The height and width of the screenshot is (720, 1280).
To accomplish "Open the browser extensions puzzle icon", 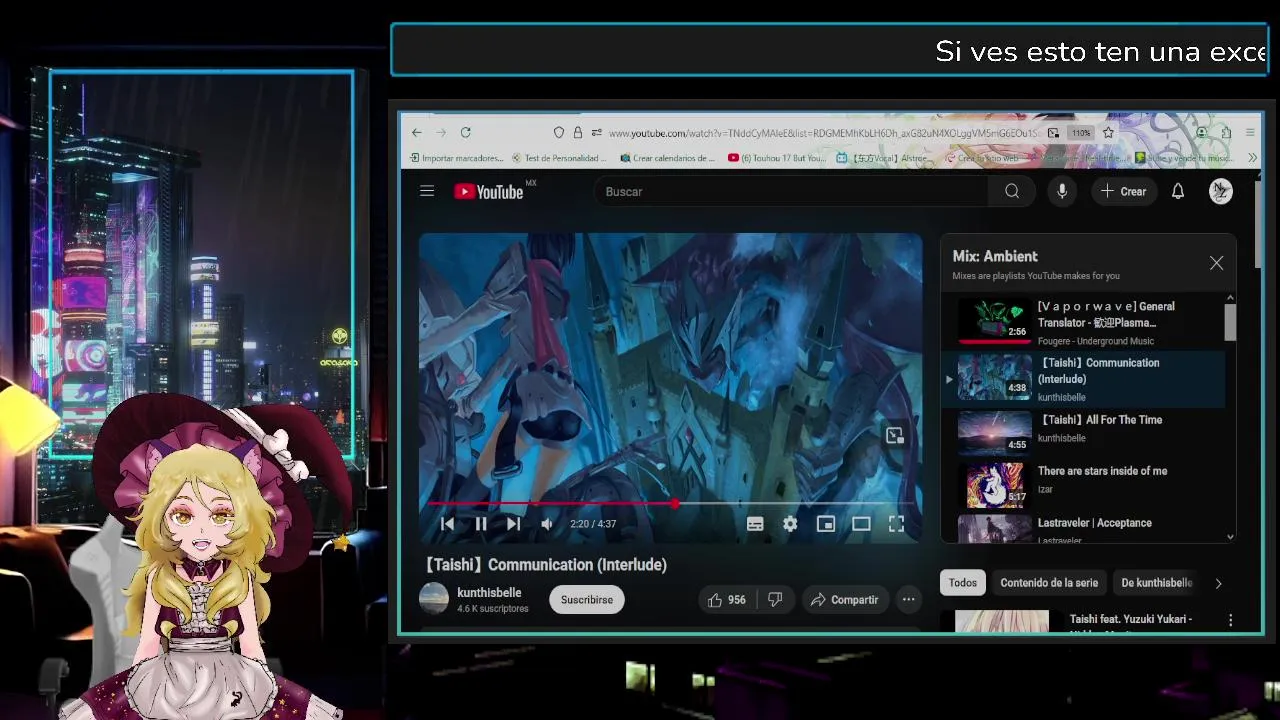I will (x=1226, y=132).
